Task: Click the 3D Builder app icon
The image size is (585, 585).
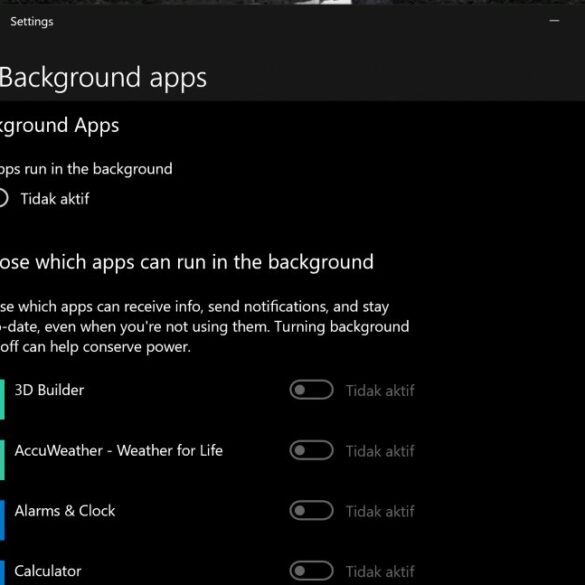Action: (x=2, y=400)
